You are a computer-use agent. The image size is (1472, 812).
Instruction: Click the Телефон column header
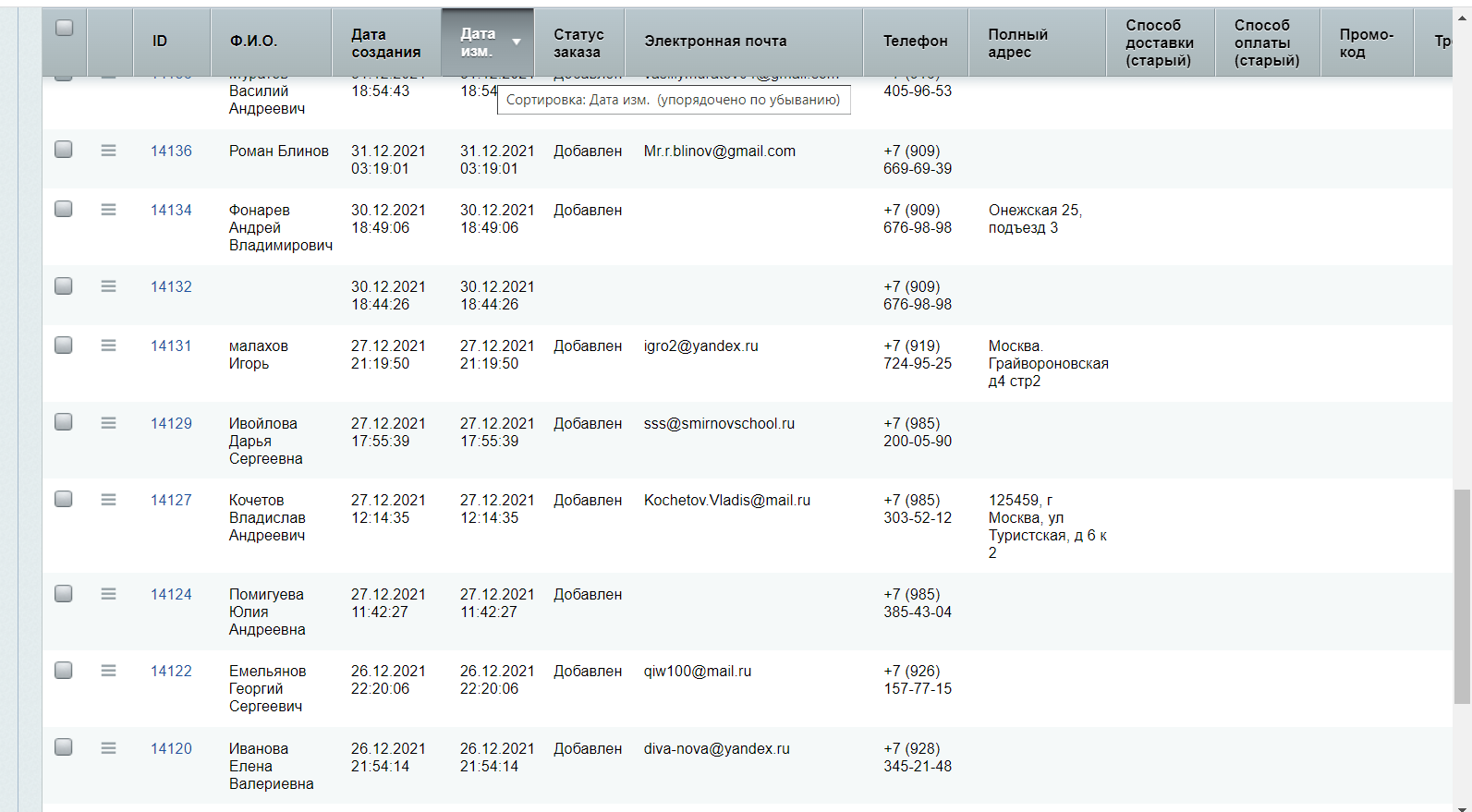[915, 41]
